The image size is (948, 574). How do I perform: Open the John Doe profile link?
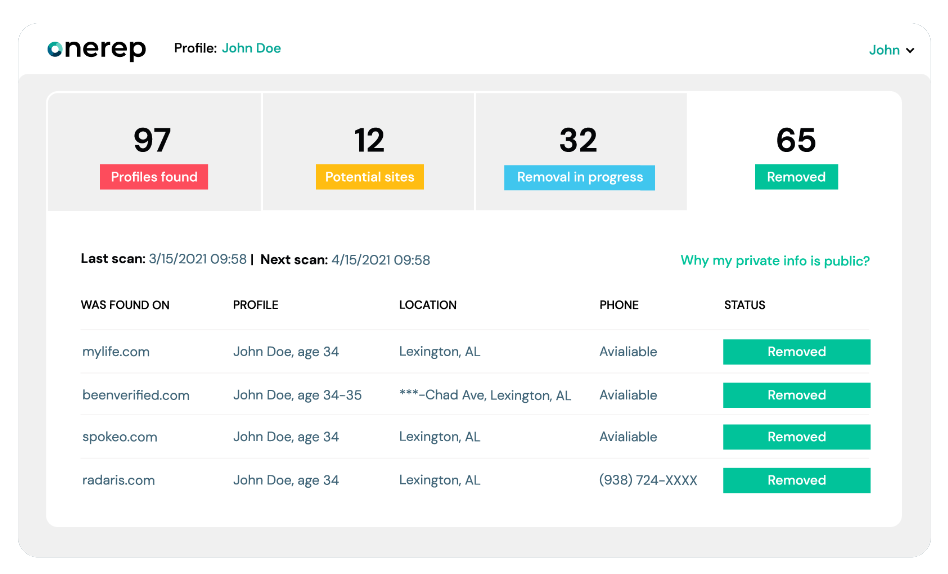[251, 48]
